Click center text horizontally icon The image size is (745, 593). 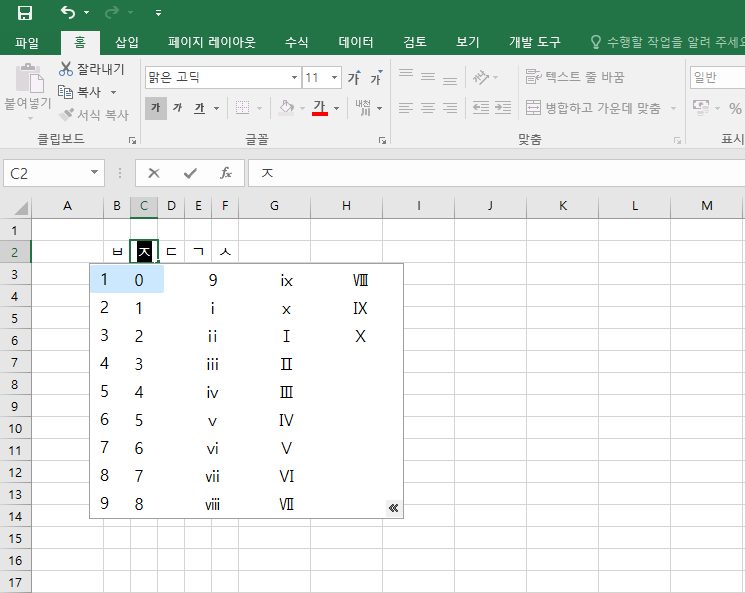pyautogui.click(x=428, y=108)
